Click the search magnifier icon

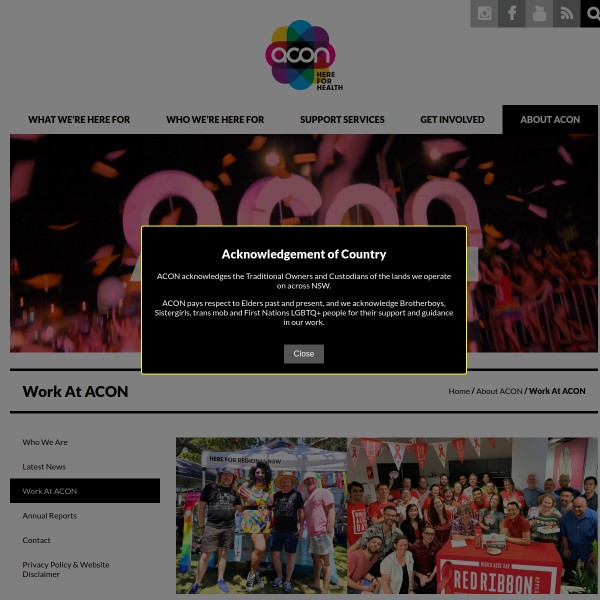pos(590,14)
